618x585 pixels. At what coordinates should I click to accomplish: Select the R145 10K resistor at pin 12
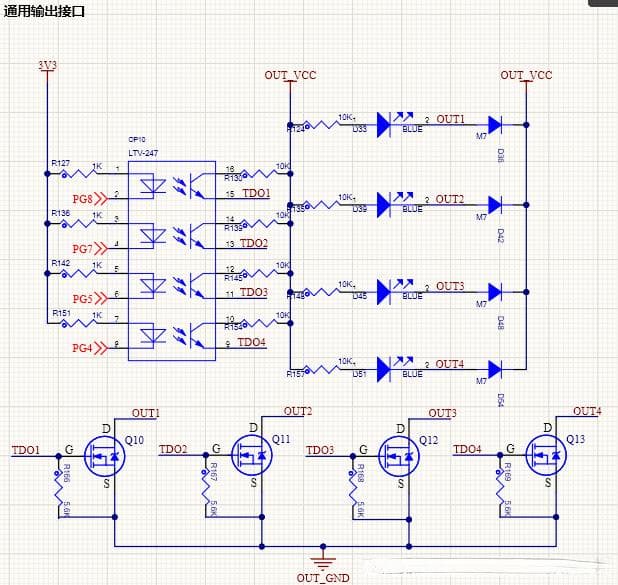tap(259, 273)
